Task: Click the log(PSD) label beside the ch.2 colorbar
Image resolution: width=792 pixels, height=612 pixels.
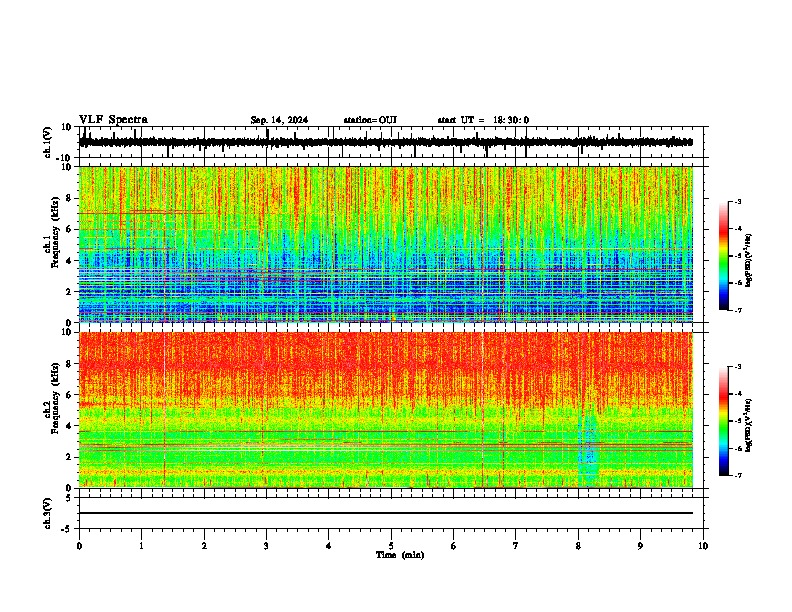Action: pyautogui.click(x=749, y=425)
